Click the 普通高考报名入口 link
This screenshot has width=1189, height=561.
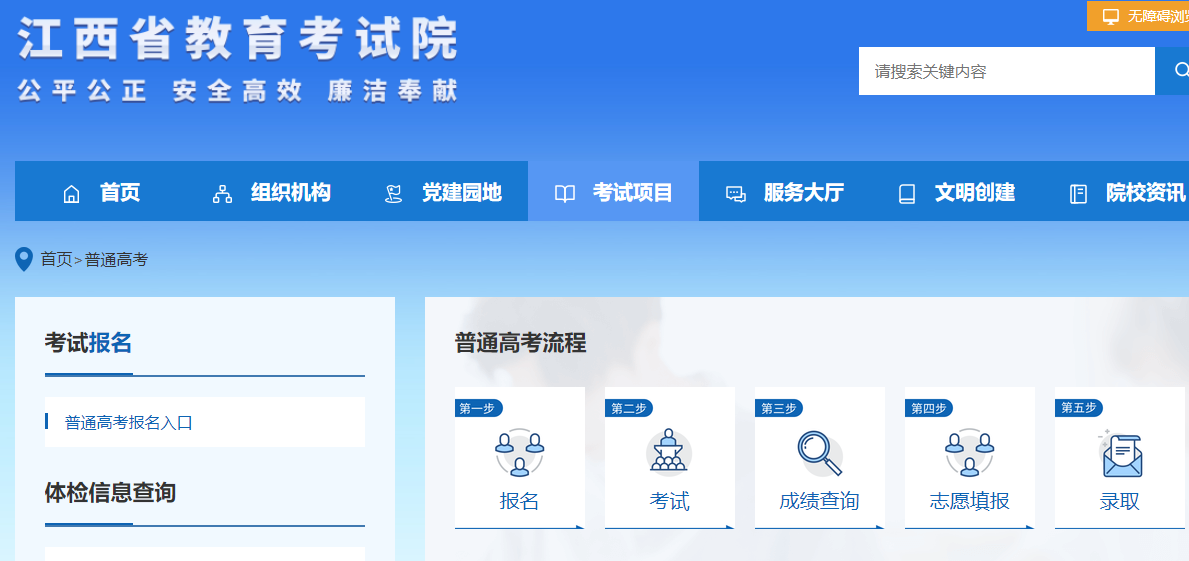pos(129,423)
